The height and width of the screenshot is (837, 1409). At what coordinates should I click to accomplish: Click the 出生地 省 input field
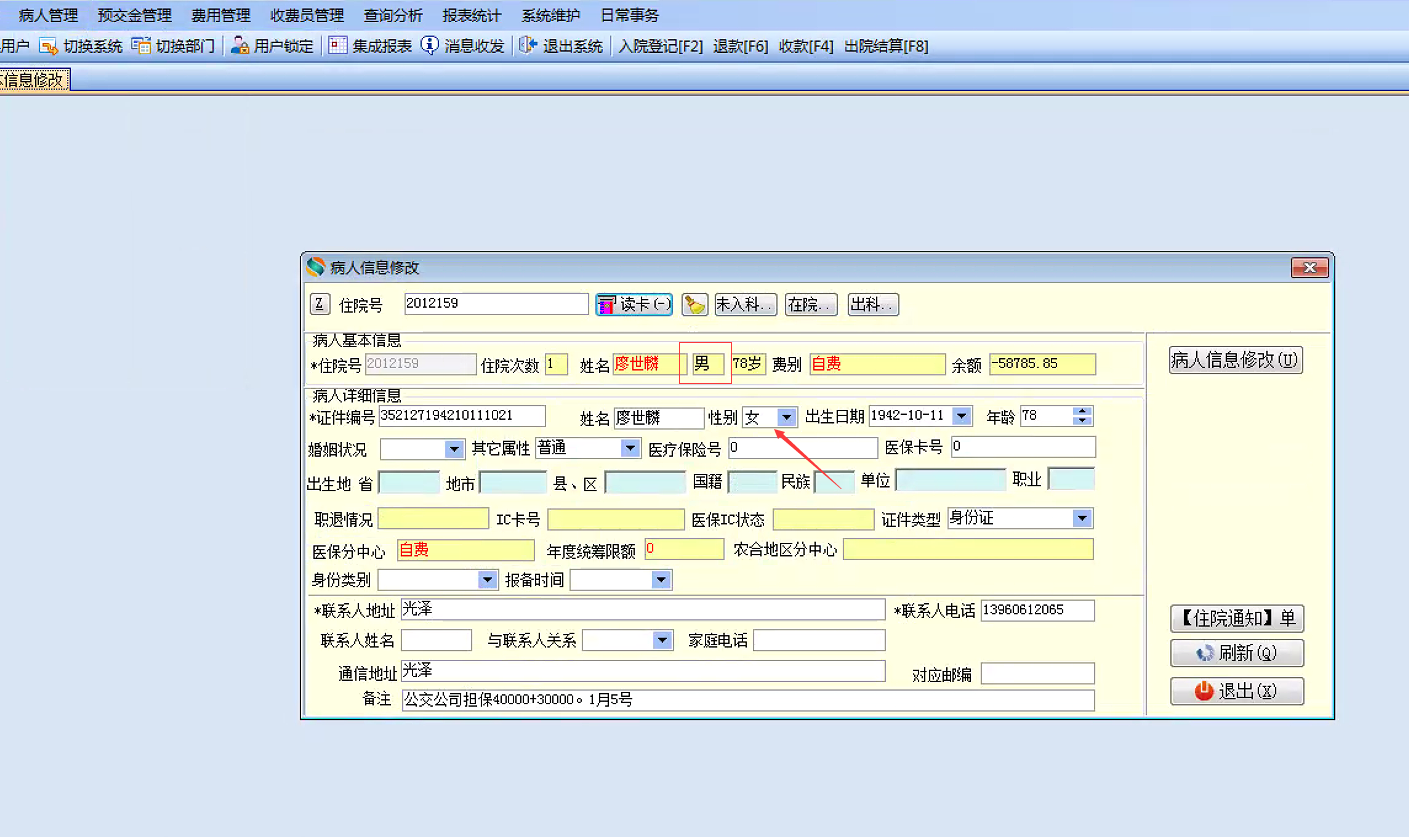[x=409, y=483]
